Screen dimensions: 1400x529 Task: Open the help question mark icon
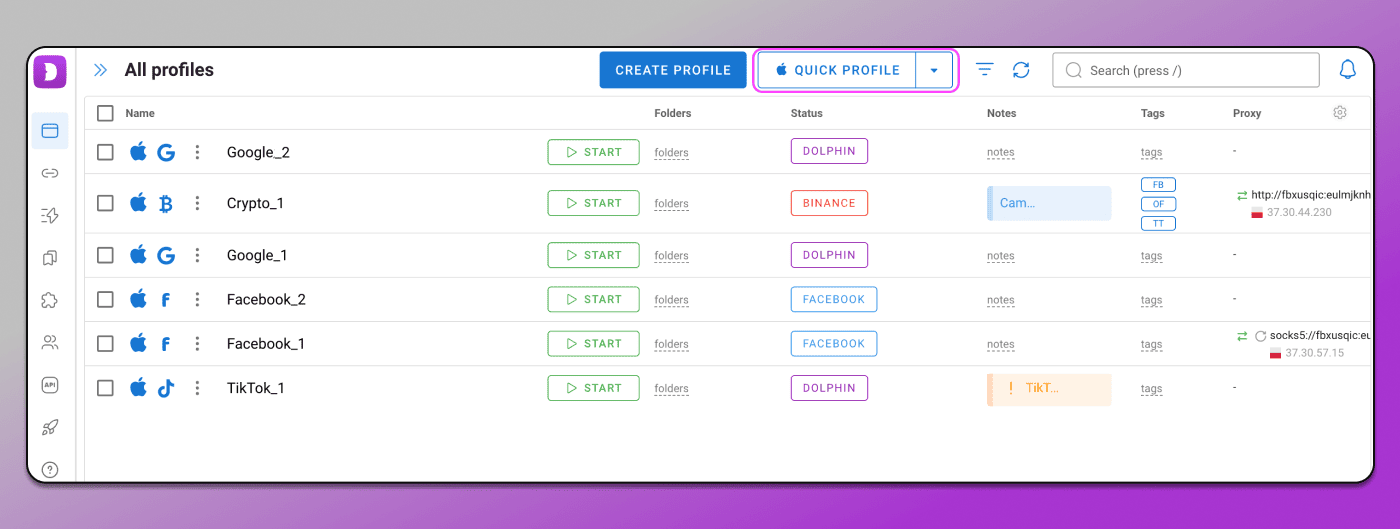[50, 470]
